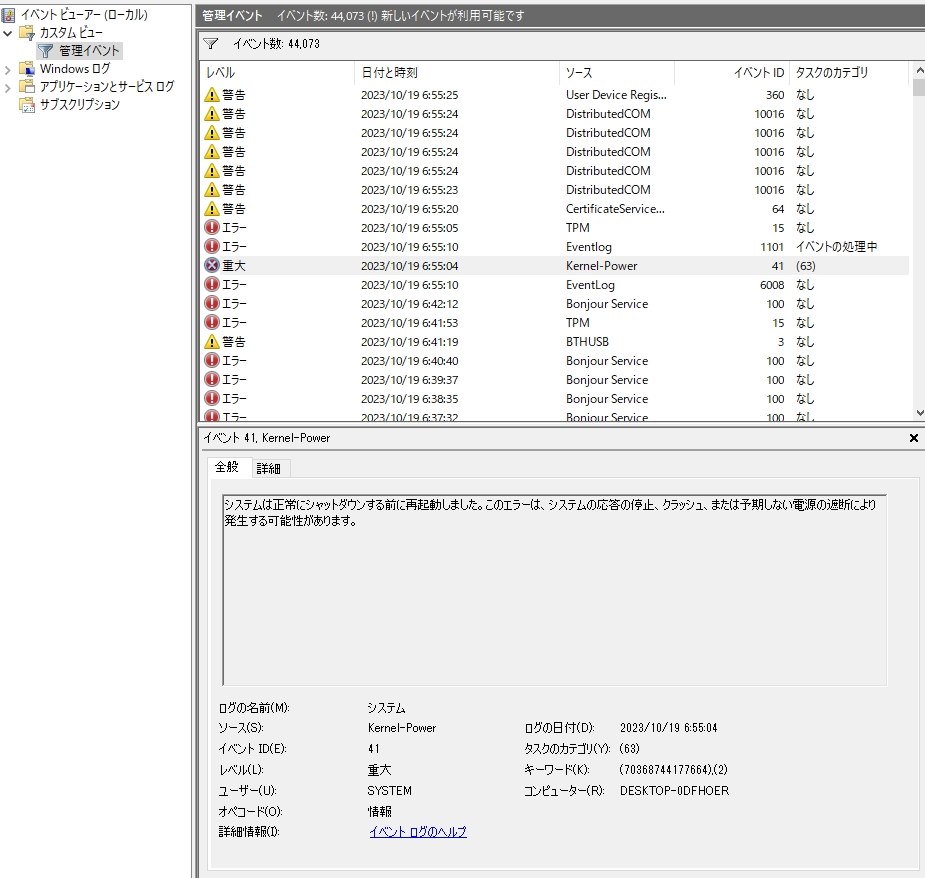Click error icon of EventLog 6008 event

[212, 284]
